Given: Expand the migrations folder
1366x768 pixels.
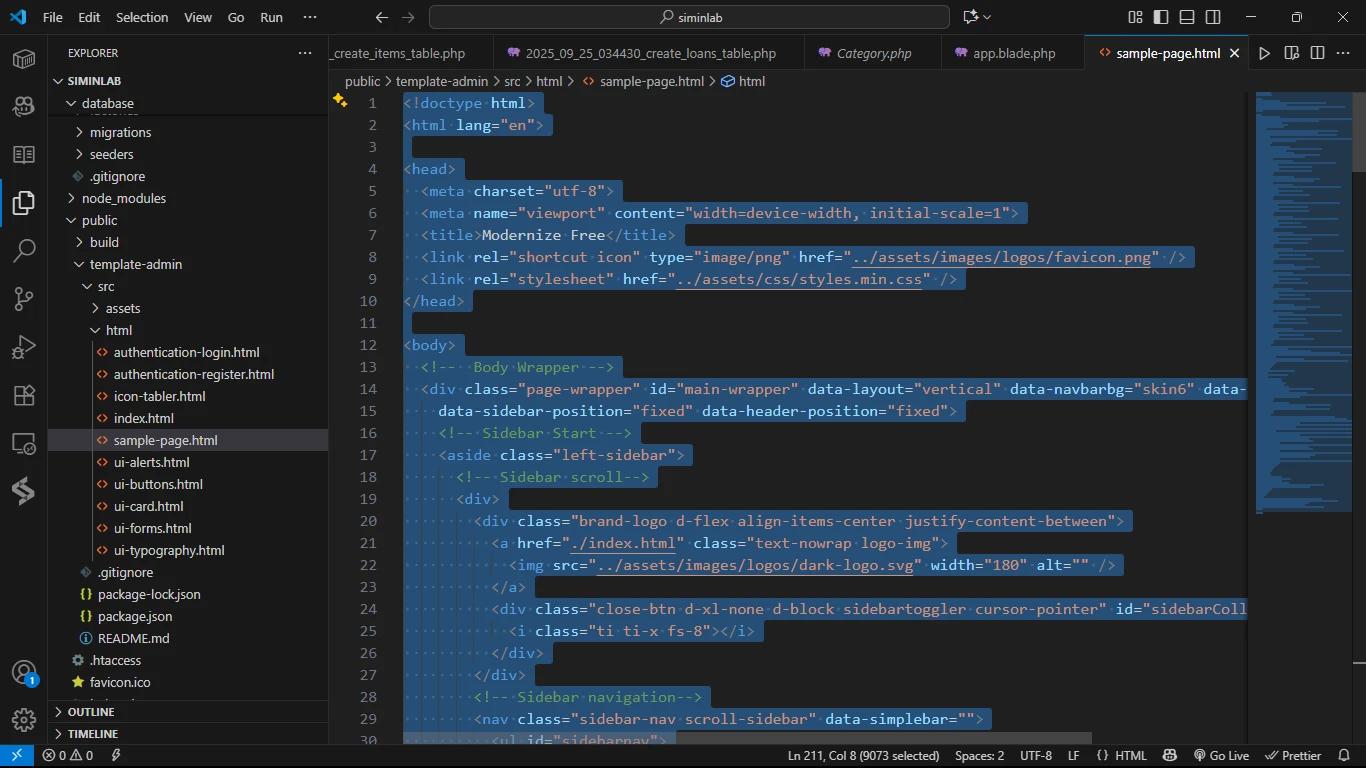Looking at the screenshot, I should pyautogui.click(x=120, y=132).
